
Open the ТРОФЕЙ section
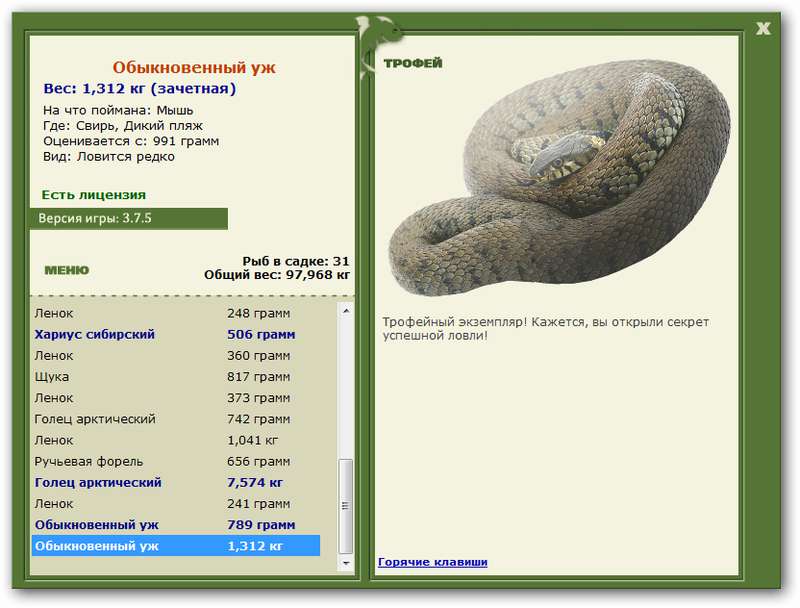tap(413, 63)
